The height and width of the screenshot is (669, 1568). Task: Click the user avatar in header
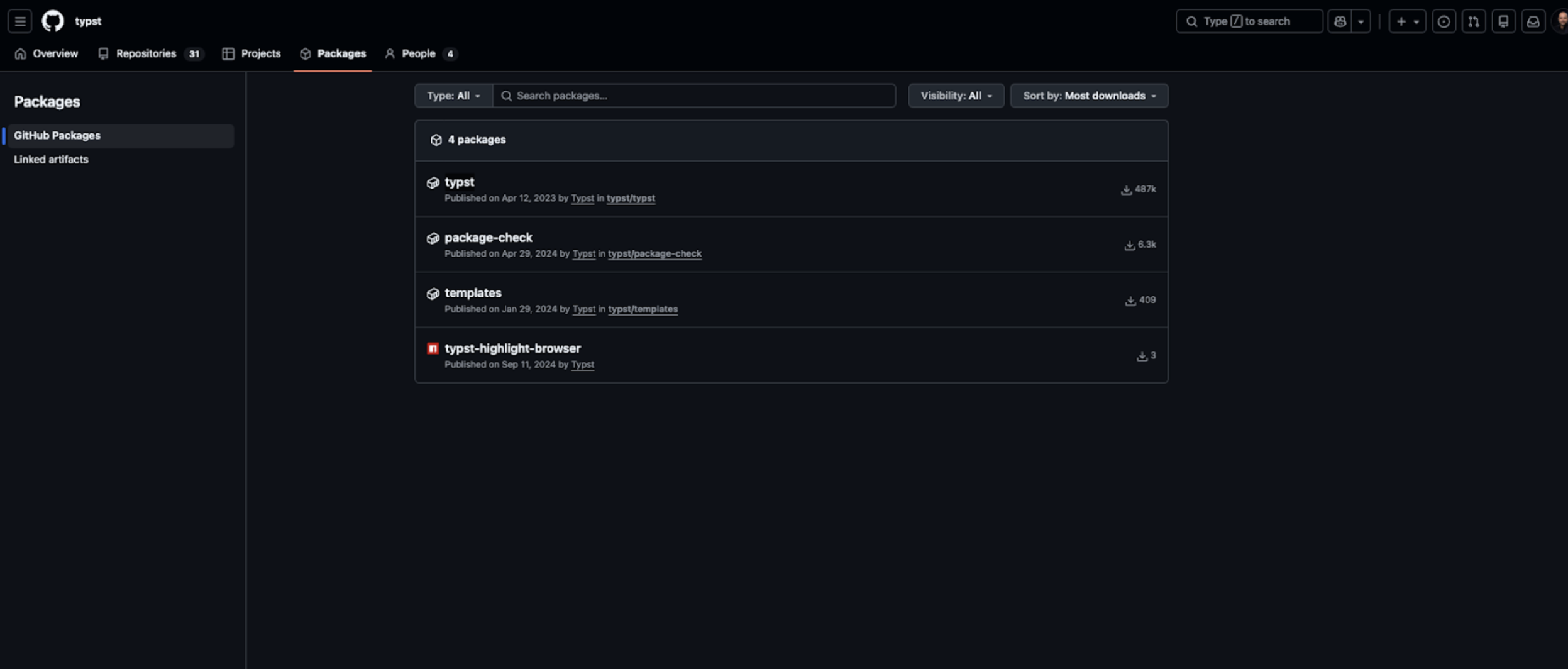pos(1562,21)
